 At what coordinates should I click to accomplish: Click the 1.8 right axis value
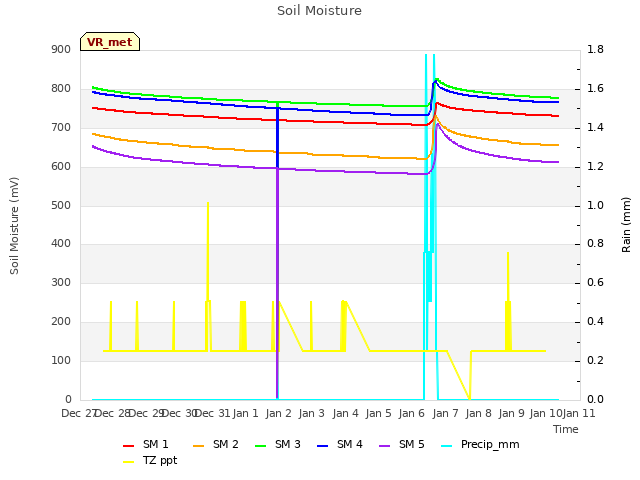(595, 50)
